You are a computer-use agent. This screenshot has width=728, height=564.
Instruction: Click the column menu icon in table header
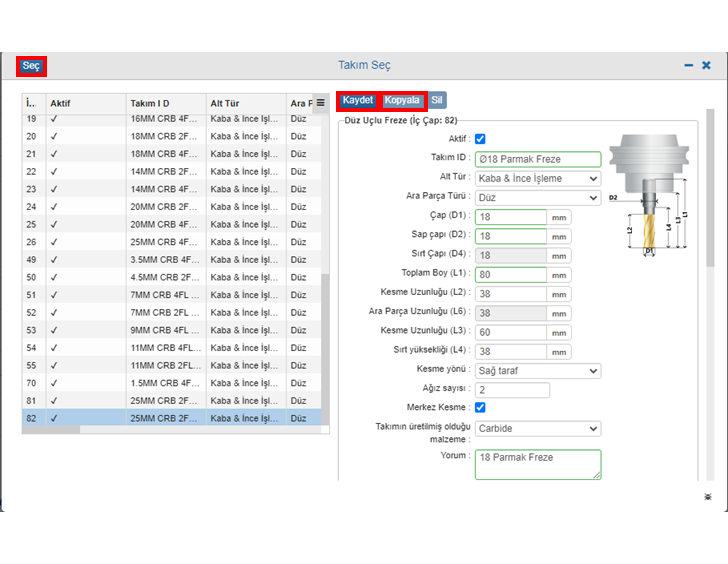320,103
